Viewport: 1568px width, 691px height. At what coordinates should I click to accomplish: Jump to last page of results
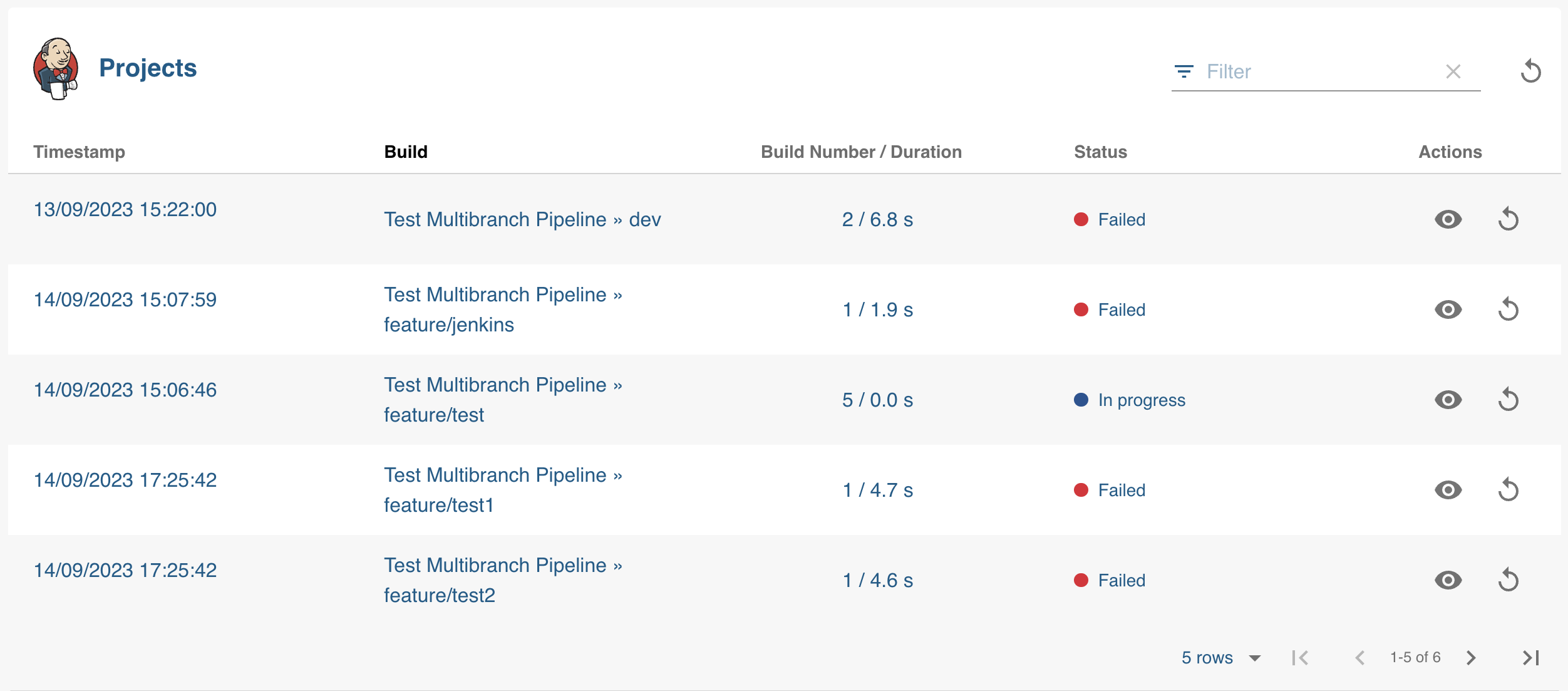click(1530, 658)
